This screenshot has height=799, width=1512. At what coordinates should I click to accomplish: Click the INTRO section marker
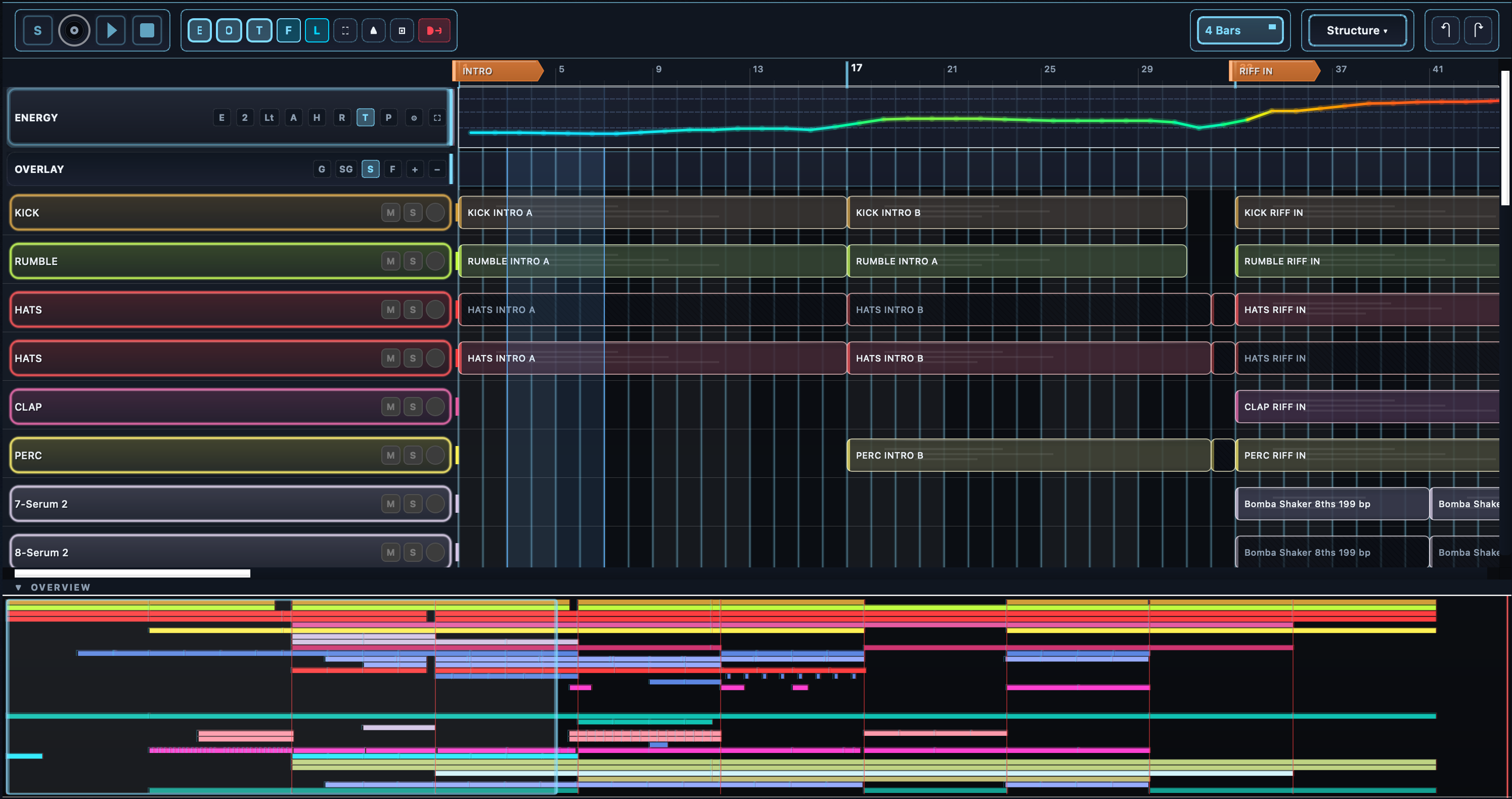pos(498,71)
